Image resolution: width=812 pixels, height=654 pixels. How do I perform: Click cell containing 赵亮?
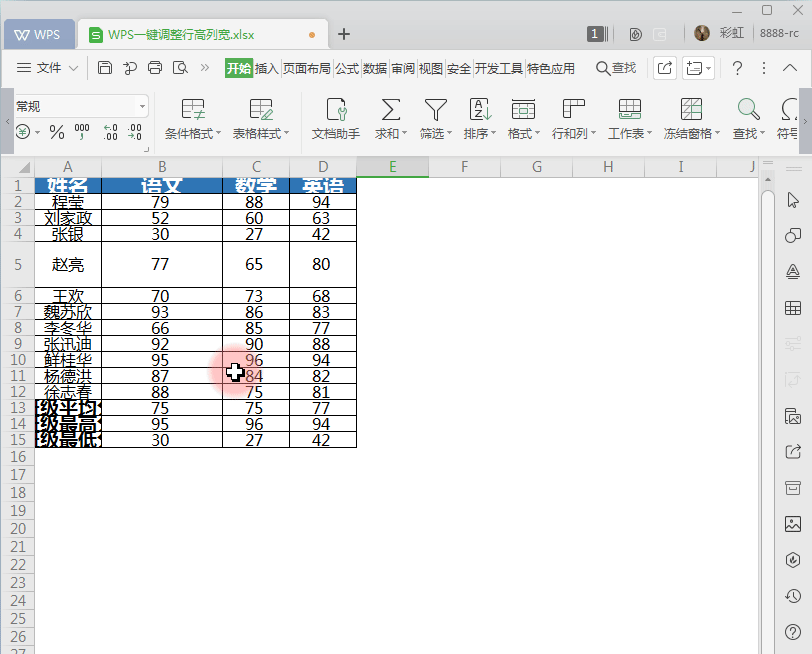coord(68,265)
